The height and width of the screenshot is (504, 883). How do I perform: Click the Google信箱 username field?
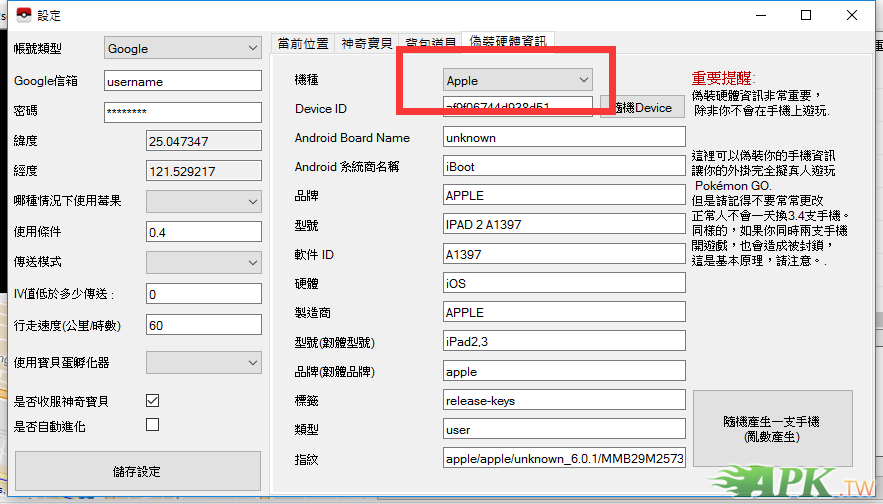coord(183,81)
